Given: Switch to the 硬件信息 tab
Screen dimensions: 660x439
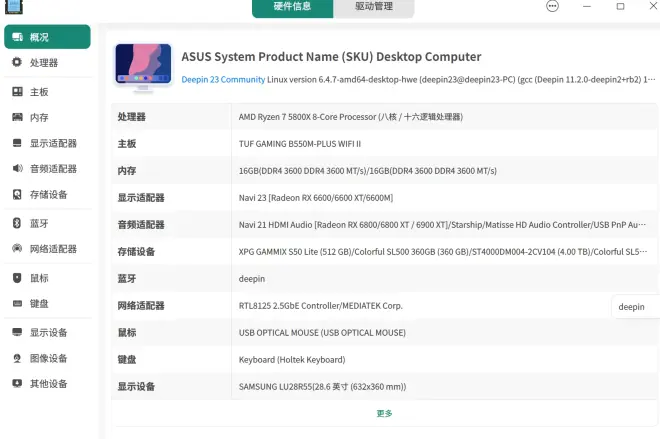Looking at the screenshot, I should [x=293, y=7].
